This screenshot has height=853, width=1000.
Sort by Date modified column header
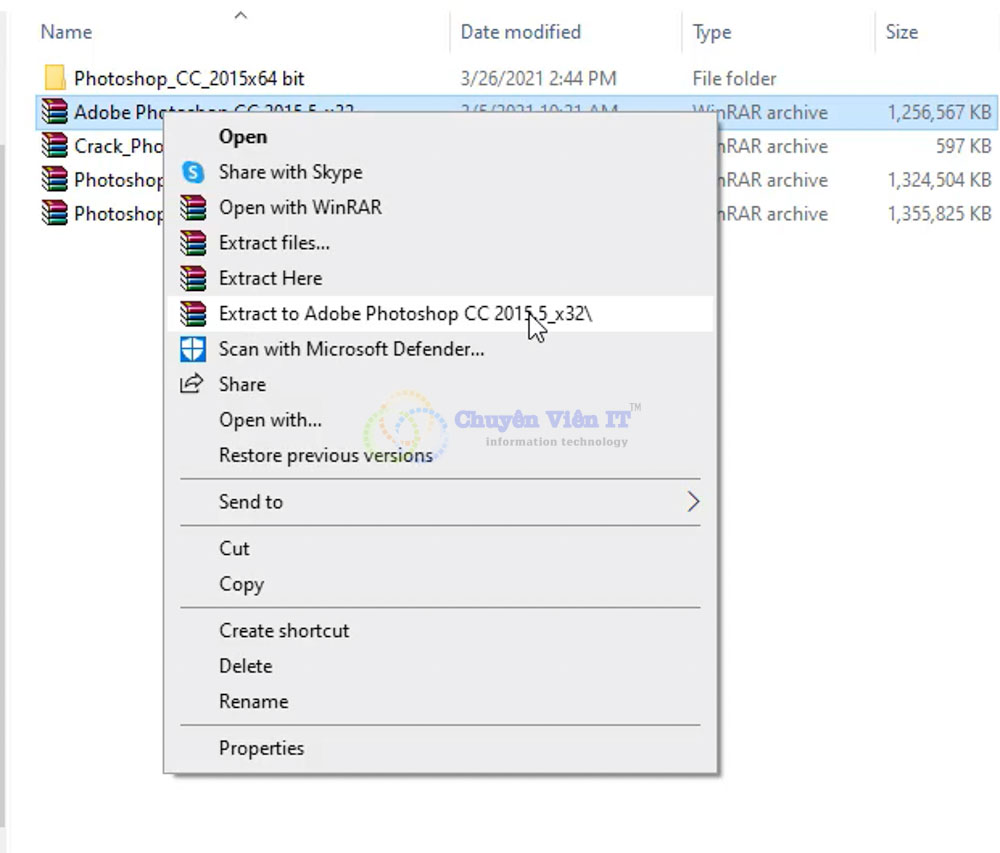[x=520, y=32]
